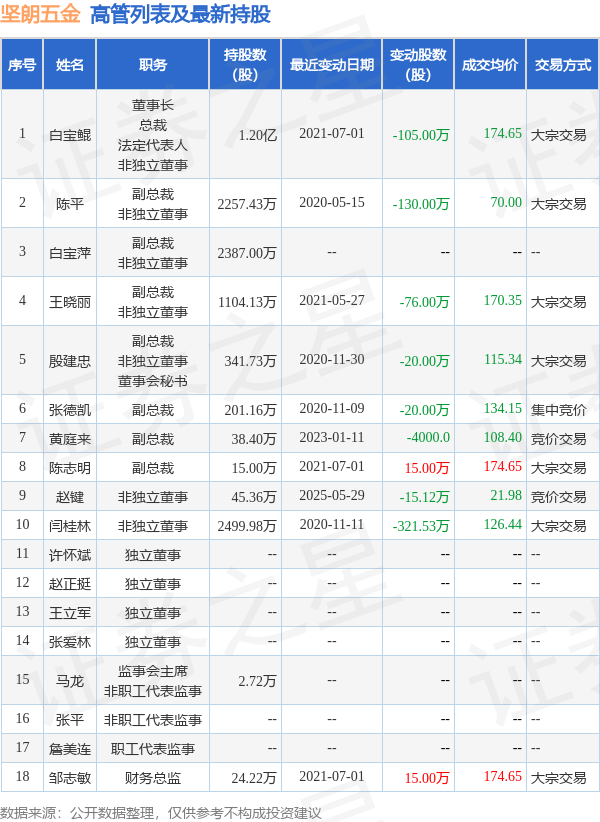Click the price 70.00
Viewport: 600px width, 822px height.
[x=506, y=202]
